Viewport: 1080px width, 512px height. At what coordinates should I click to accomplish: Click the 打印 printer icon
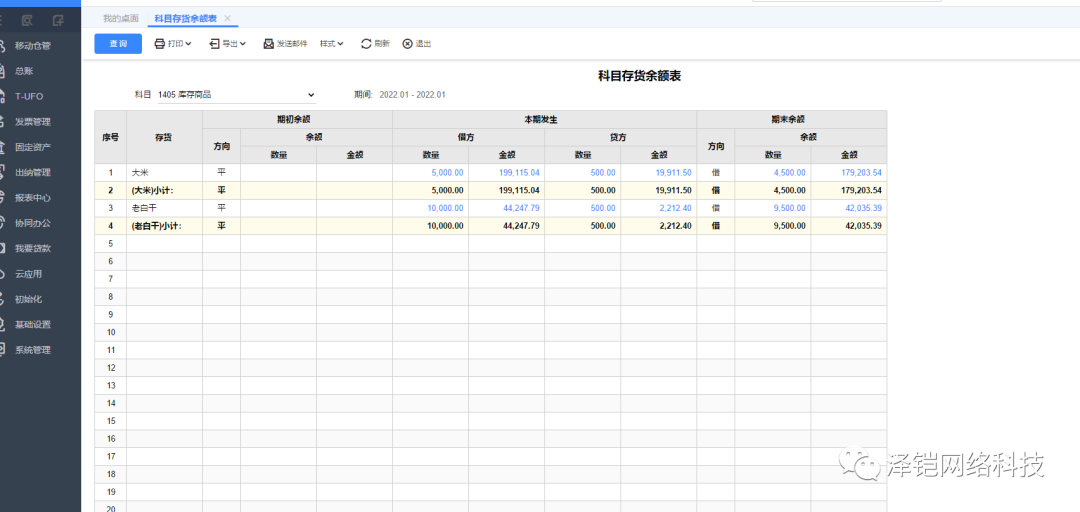point(160,44)
